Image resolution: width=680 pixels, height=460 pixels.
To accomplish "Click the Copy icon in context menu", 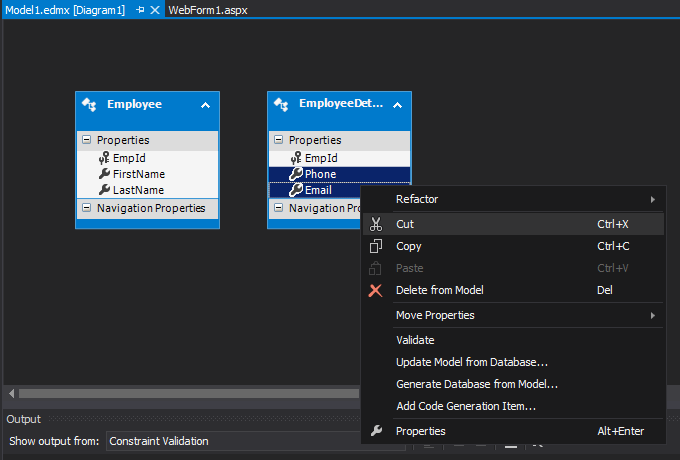I will tap(376, 246).
